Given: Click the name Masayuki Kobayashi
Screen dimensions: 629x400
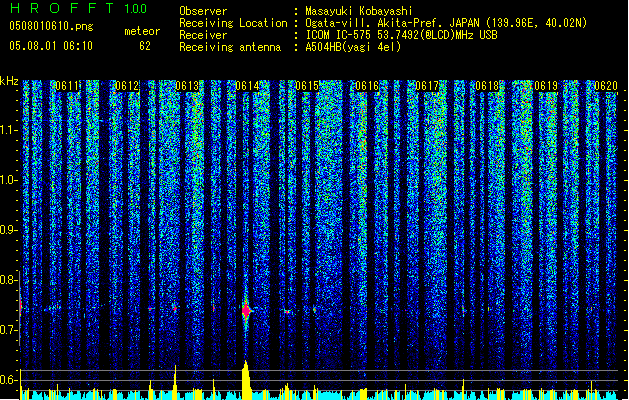Looking at the screenshot, I should [359, 11].
